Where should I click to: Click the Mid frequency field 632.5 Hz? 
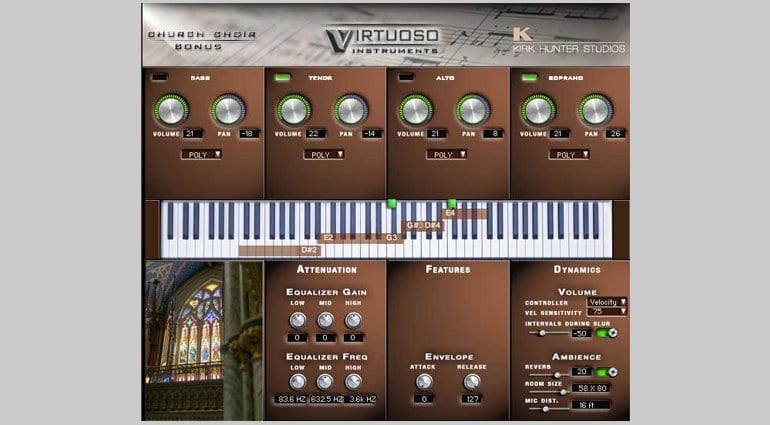click(326, 399)
